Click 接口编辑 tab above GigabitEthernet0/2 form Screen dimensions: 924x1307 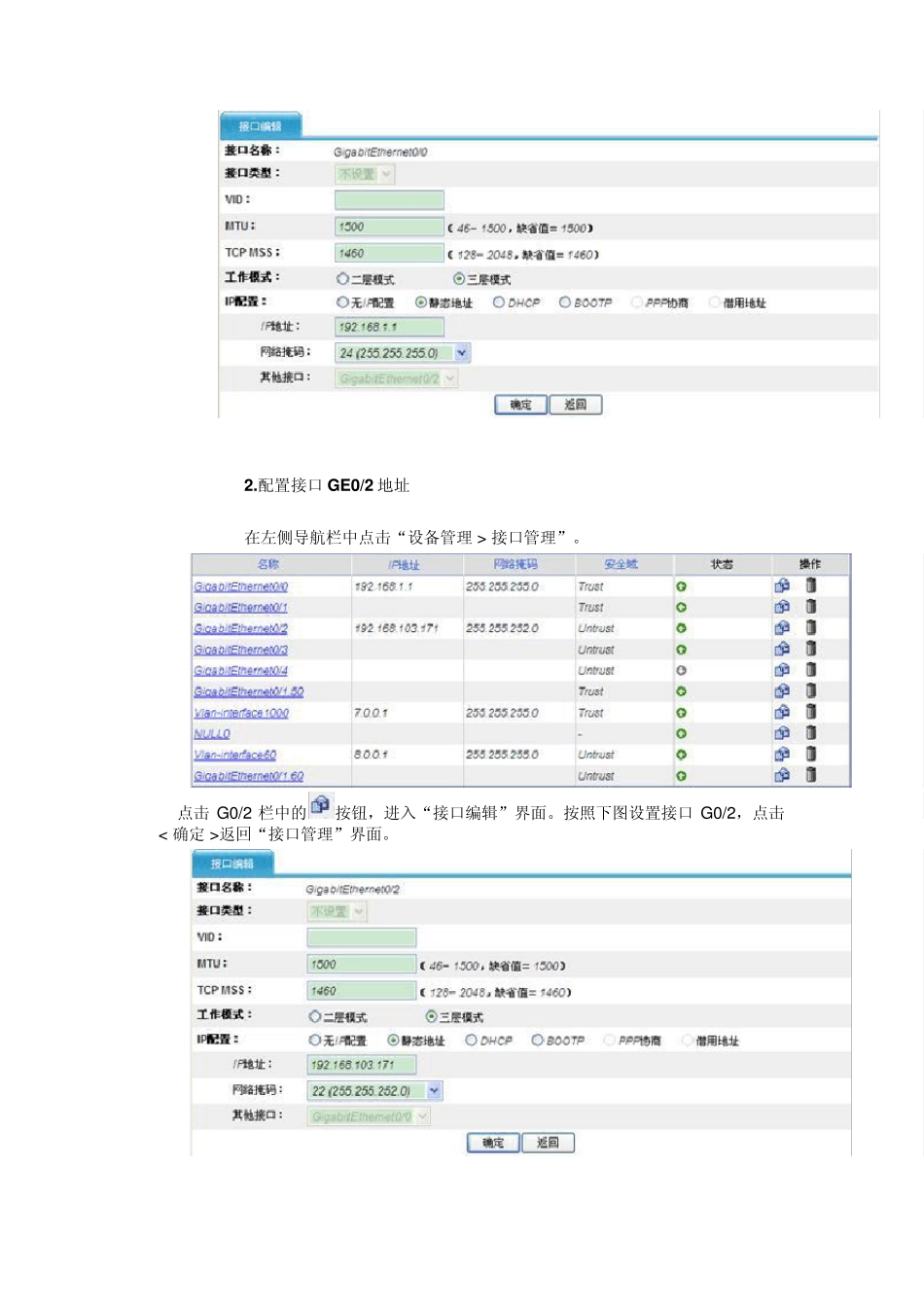pyautogui.click(x=232, y=864)
